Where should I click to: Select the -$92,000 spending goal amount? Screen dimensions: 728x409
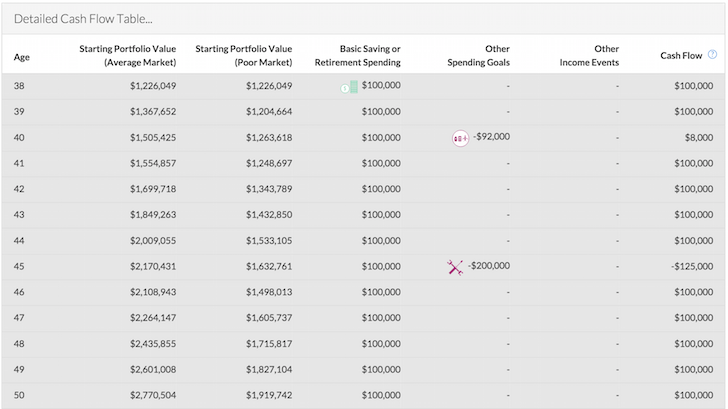(491, 136)
